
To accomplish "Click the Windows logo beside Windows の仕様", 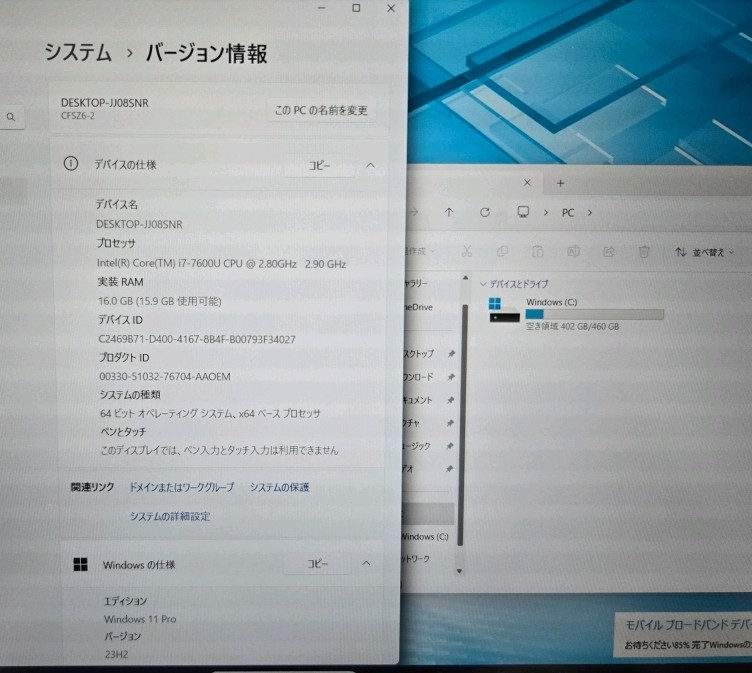I will [x=81, y=565].
